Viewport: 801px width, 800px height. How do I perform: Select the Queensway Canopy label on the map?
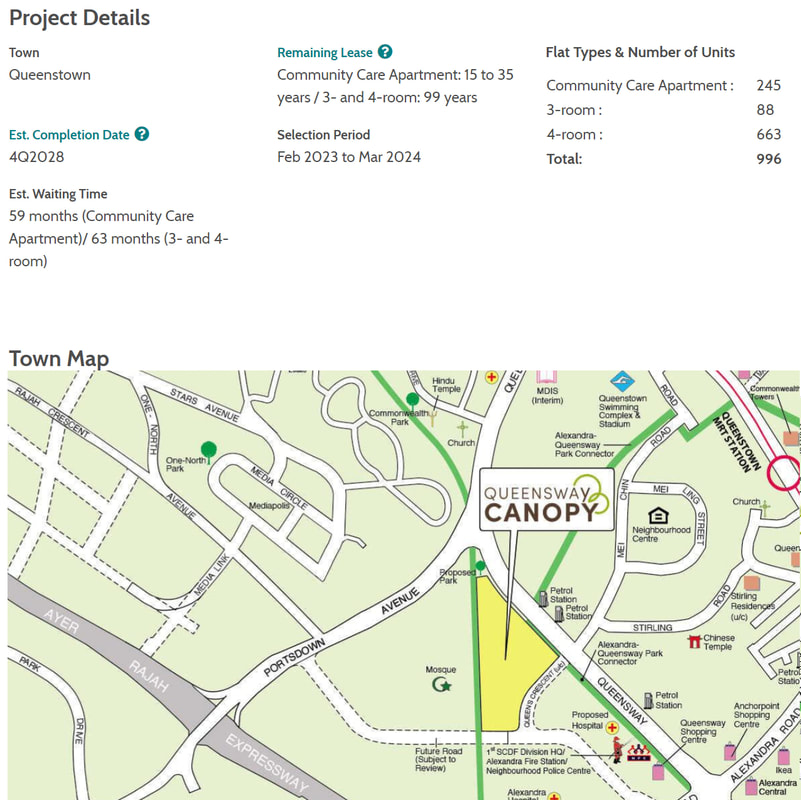[547, 500]
